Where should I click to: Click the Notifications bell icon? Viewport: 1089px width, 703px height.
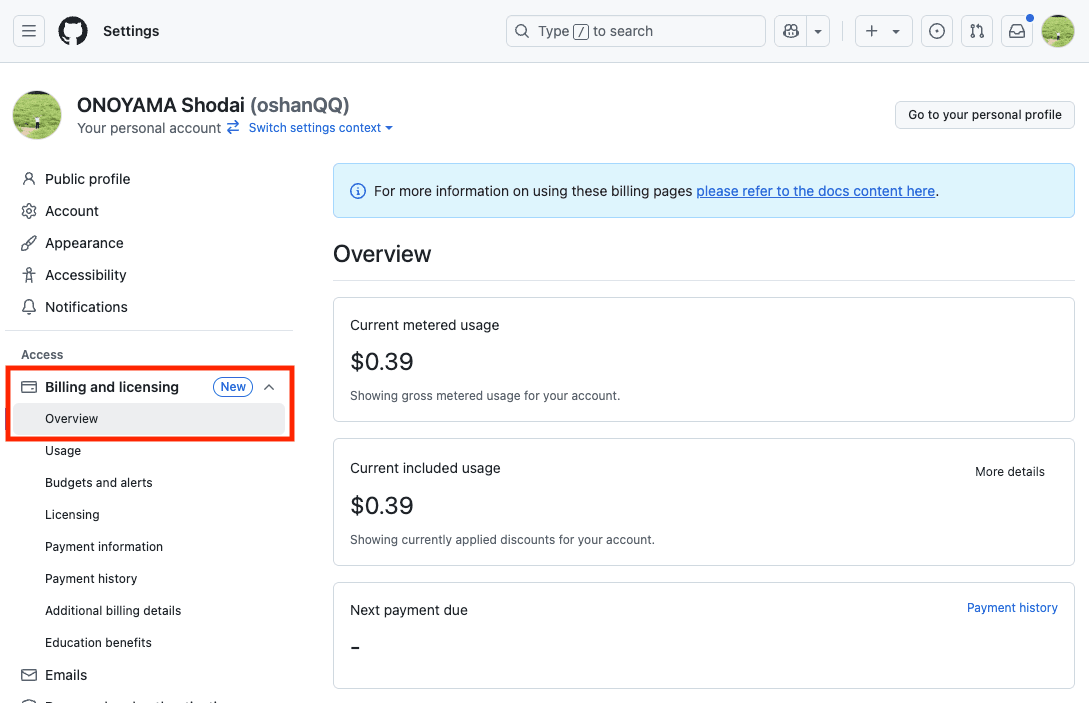tap(28, 307)
